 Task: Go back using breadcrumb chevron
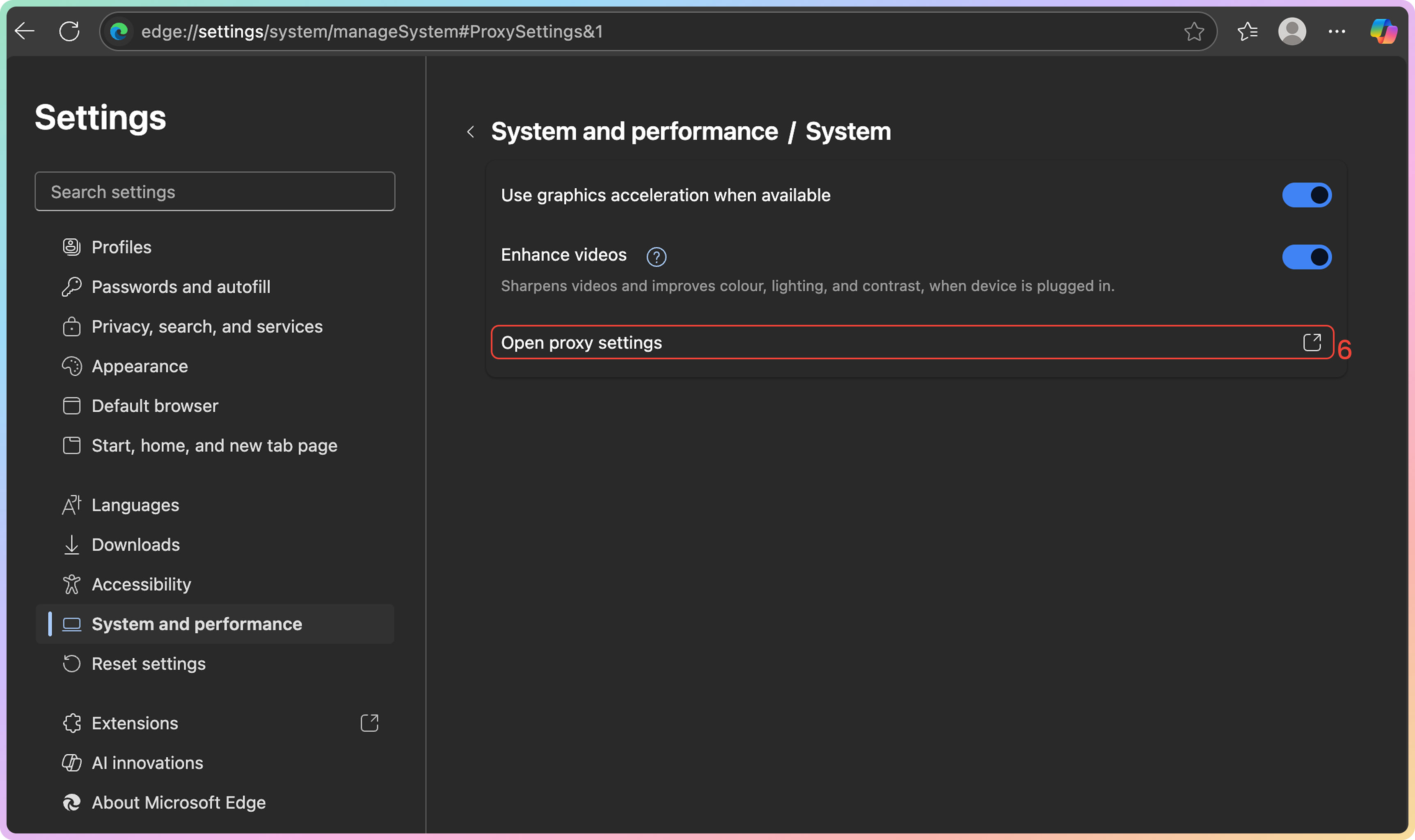coord(471,132)
